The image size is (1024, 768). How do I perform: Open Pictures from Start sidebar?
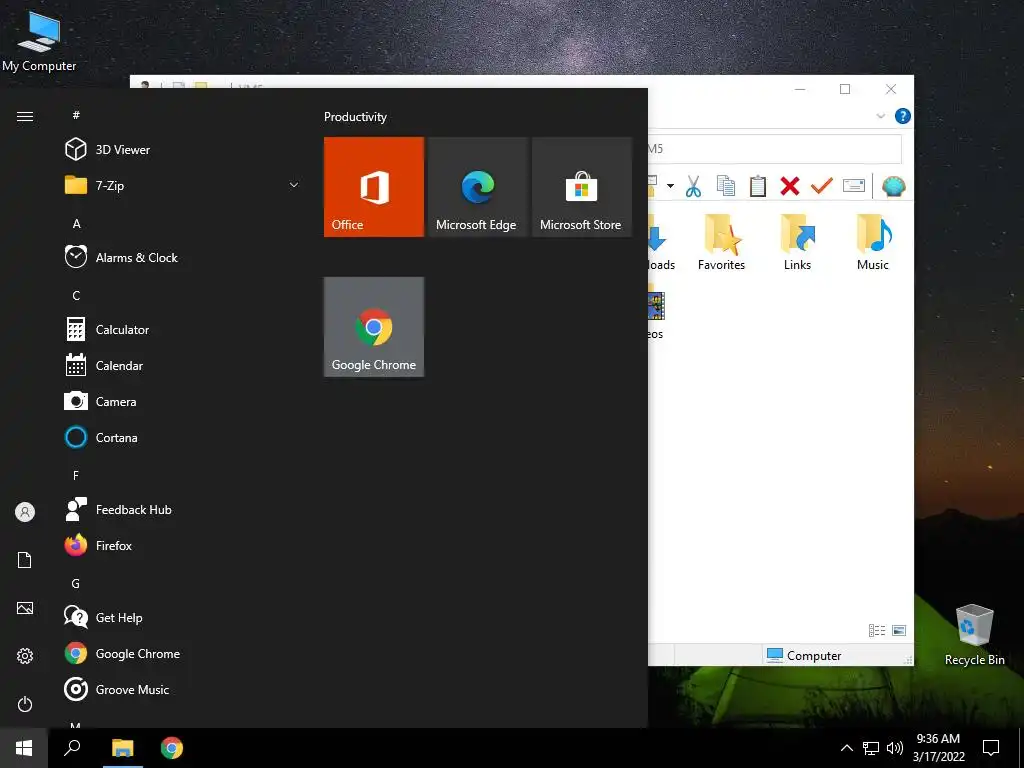[x=25, y=608]
